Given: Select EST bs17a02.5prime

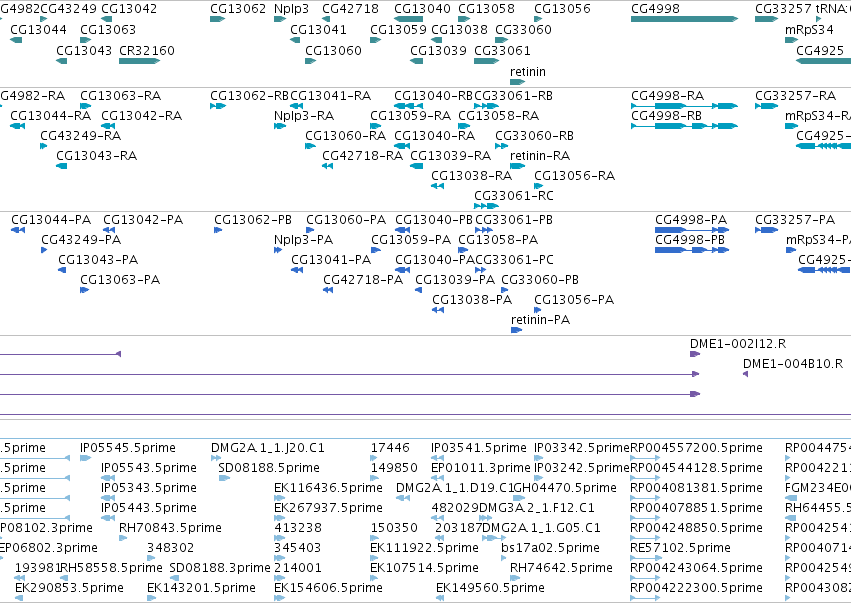Looking at the screenshot, I should pos(550,548).
